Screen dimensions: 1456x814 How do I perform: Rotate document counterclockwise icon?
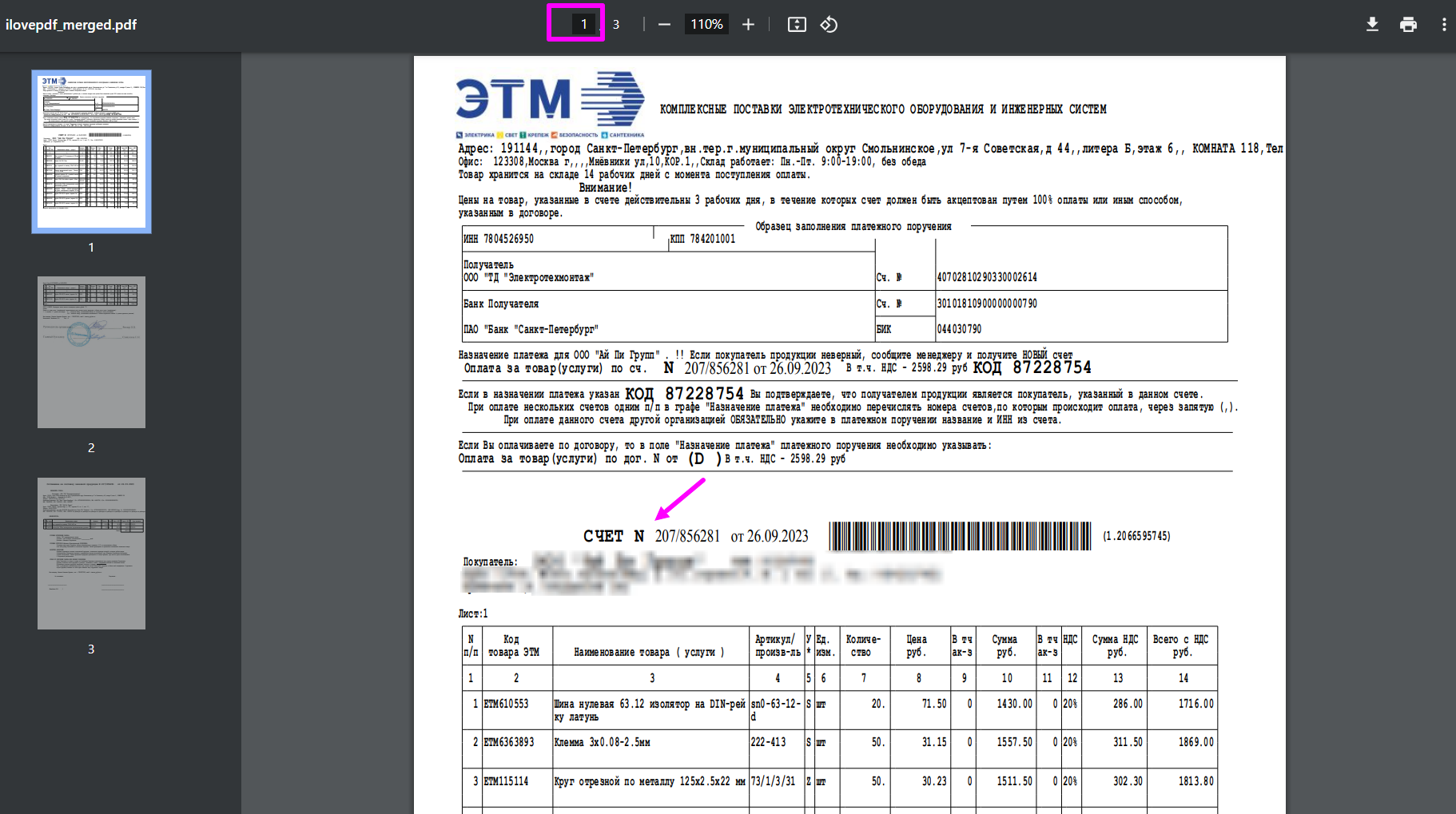[x=829, y=25]
